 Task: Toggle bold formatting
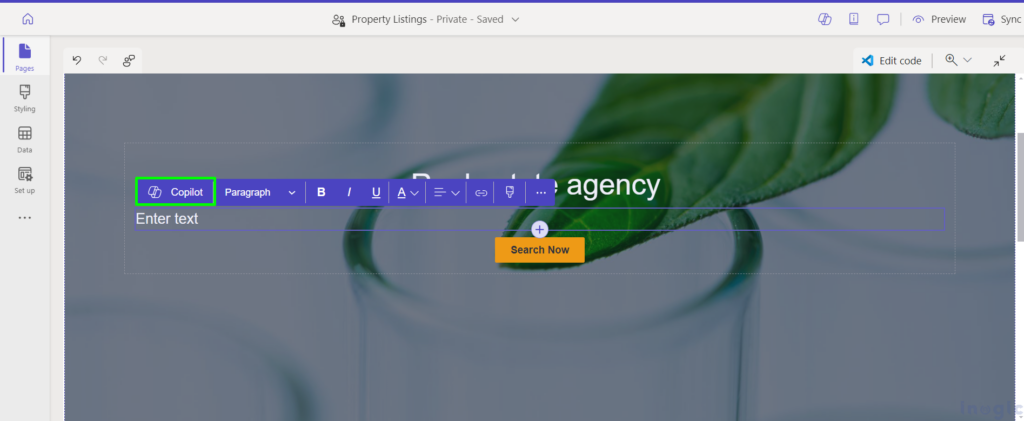(x=321, y=193)
